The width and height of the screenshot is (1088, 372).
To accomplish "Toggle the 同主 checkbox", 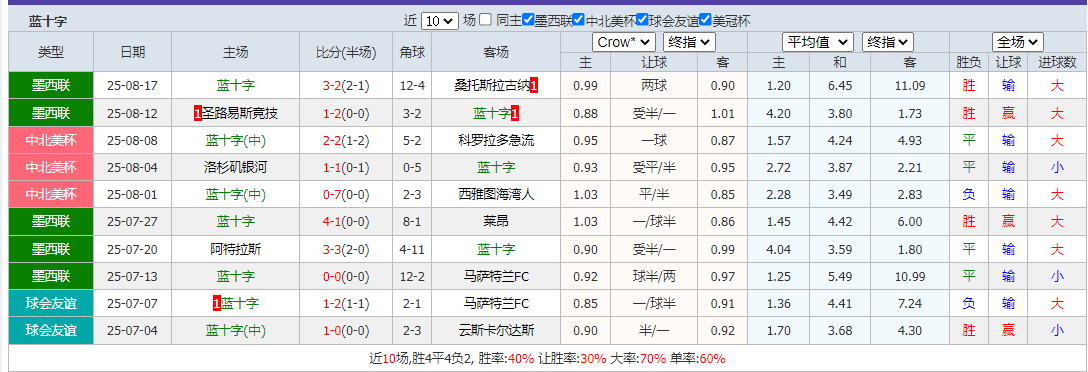I will click(x=486, y=20).
